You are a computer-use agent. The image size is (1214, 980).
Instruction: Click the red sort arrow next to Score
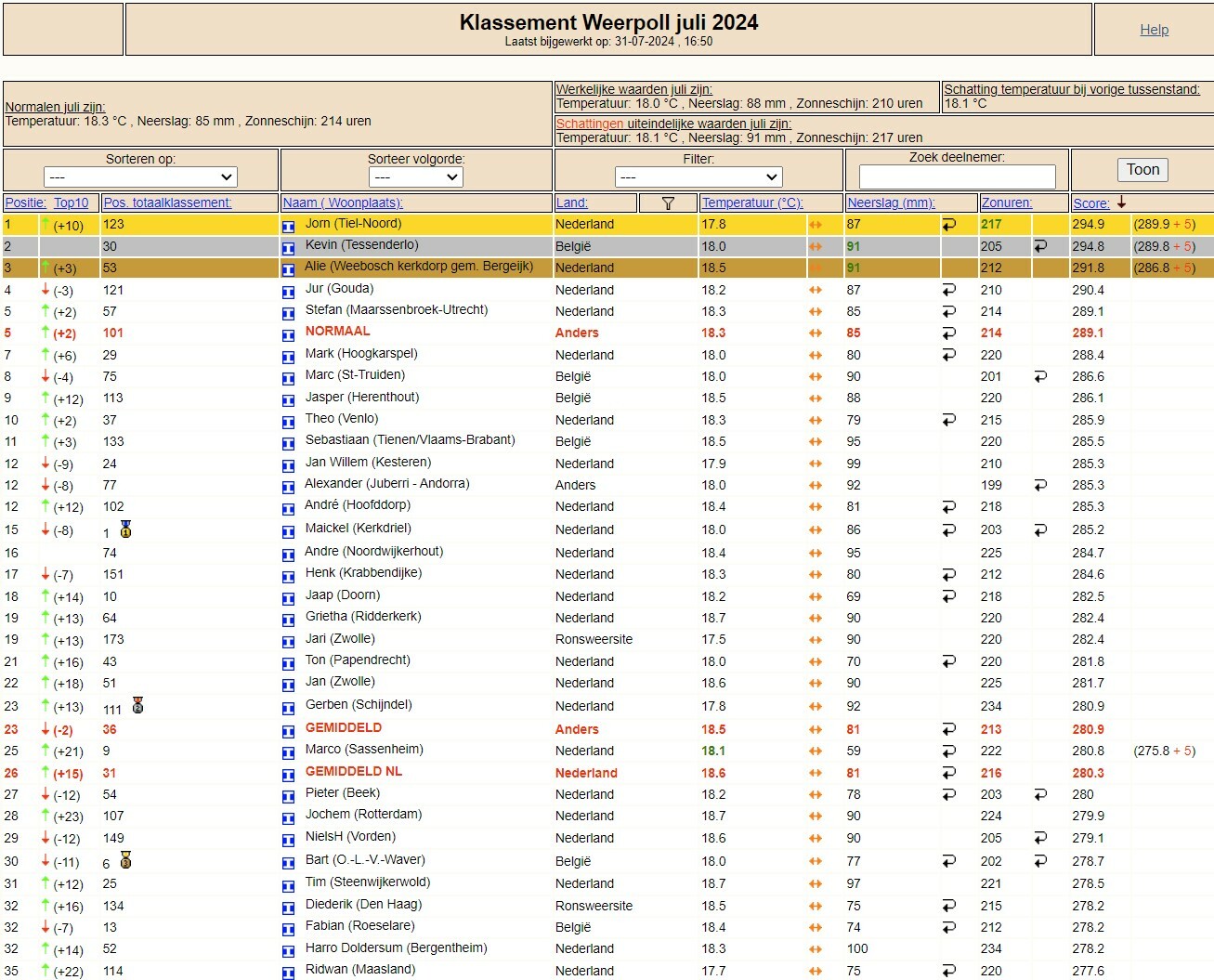(x=1122, y=203)
